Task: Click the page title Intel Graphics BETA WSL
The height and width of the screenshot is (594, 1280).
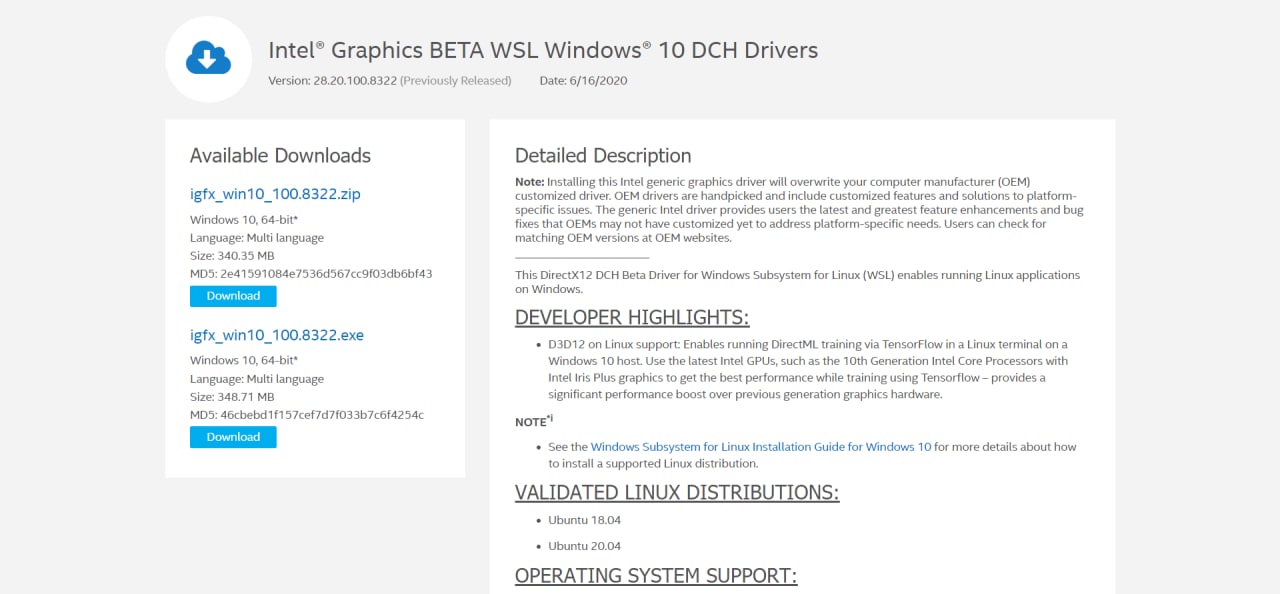Action: (x=543, y=50)
